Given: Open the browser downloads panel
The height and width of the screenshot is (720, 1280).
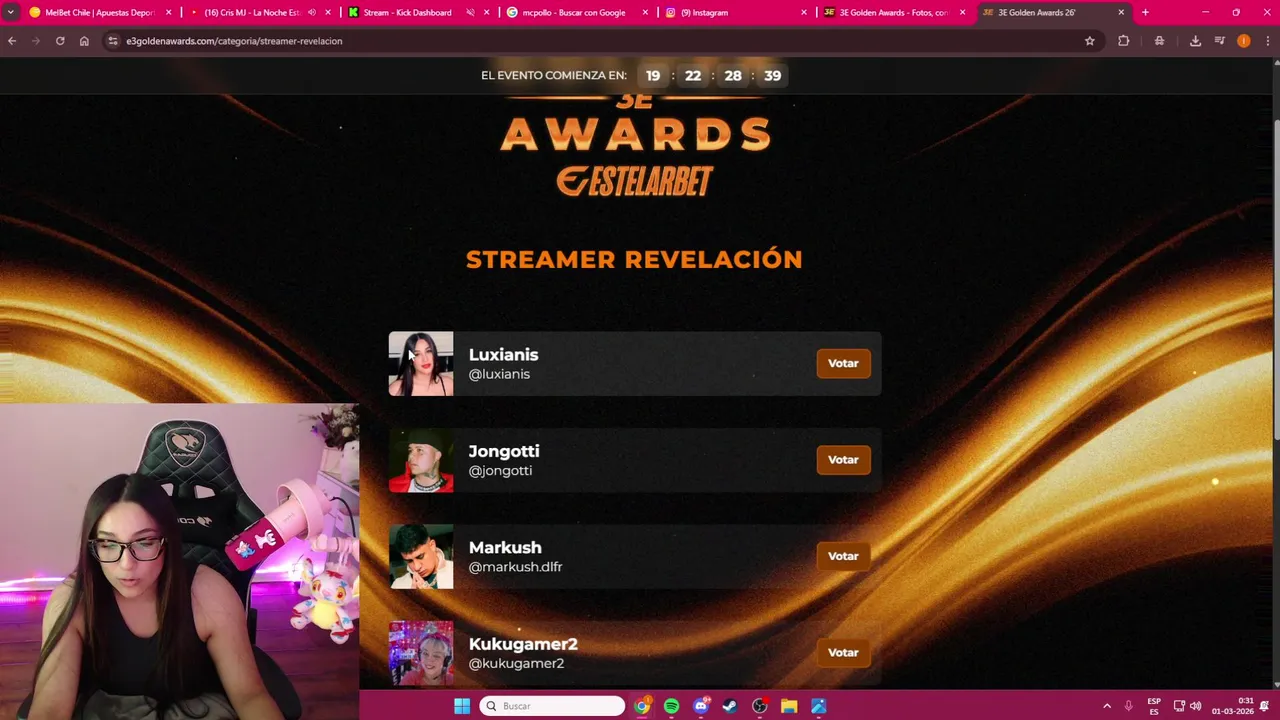Looking at the screenshot, I should coord(1195,41).
